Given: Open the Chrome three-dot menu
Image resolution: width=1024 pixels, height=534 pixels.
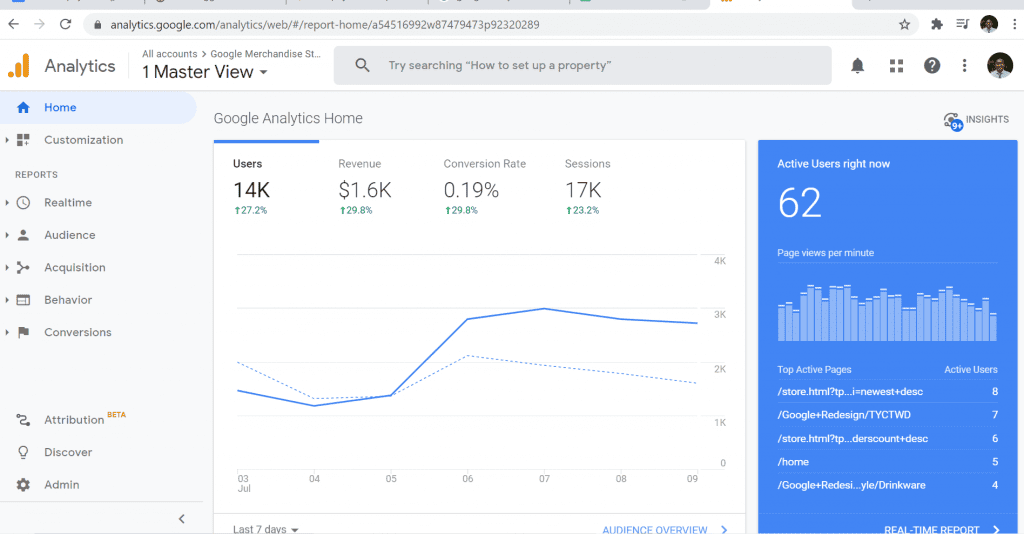Looking at the screenshot, I should tap(1014, 25).
